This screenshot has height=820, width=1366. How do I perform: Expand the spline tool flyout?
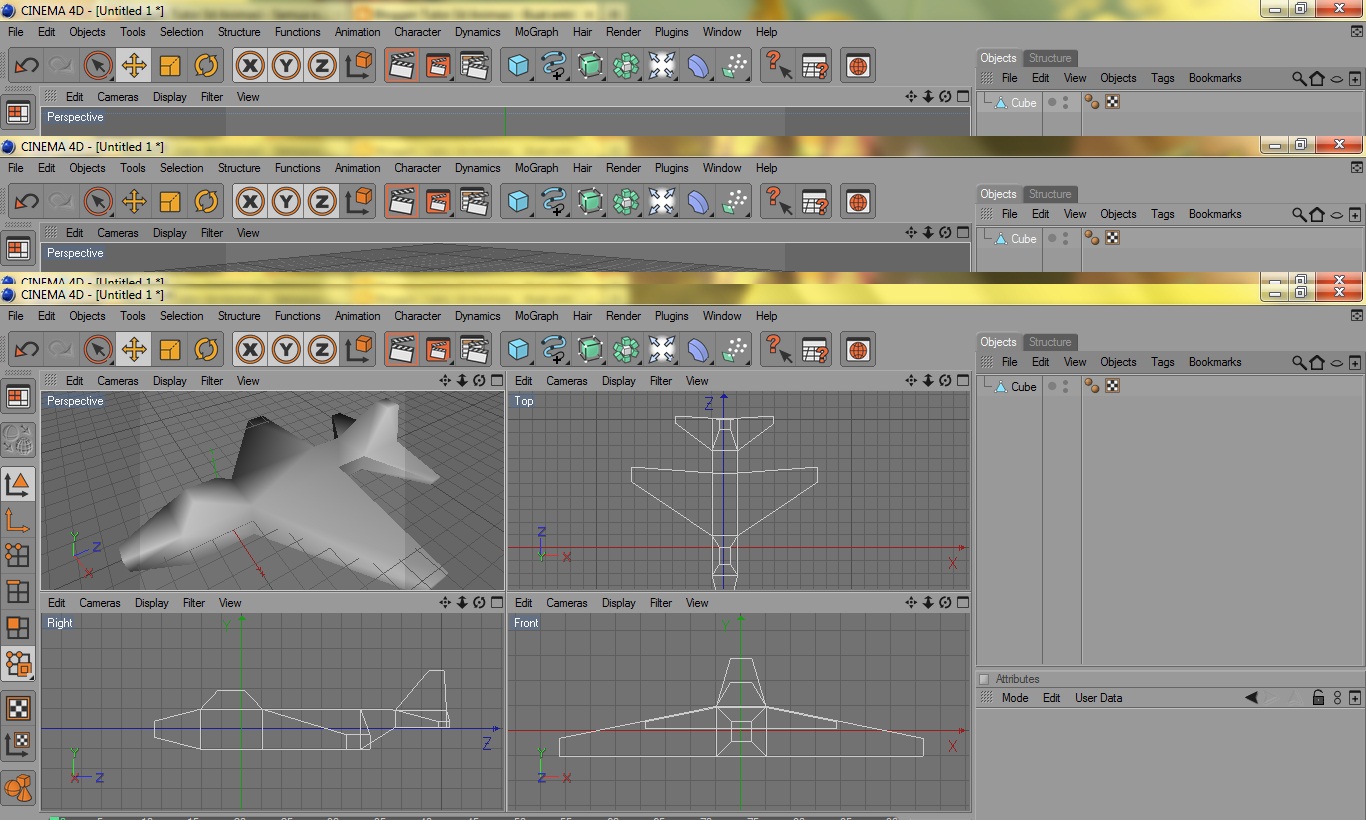(567, 364)
